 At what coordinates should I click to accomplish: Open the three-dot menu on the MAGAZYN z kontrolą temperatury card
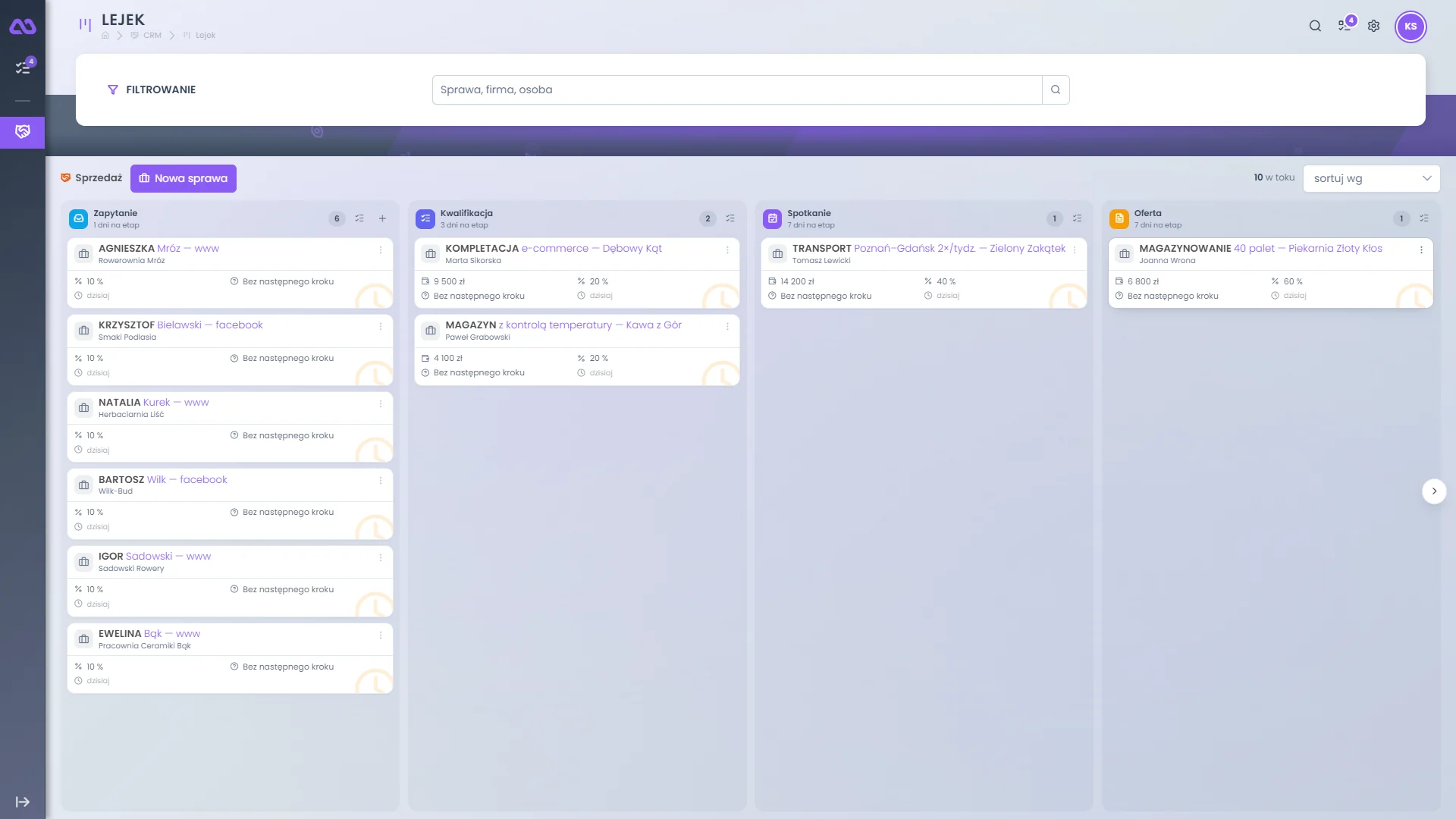(727, 326)
